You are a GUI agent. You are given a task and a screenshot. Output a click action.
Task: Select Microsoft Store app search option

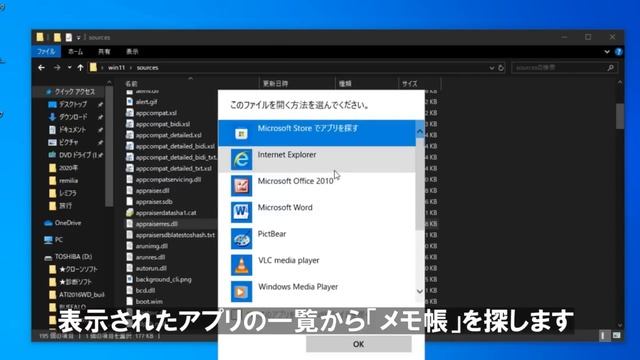317,133
